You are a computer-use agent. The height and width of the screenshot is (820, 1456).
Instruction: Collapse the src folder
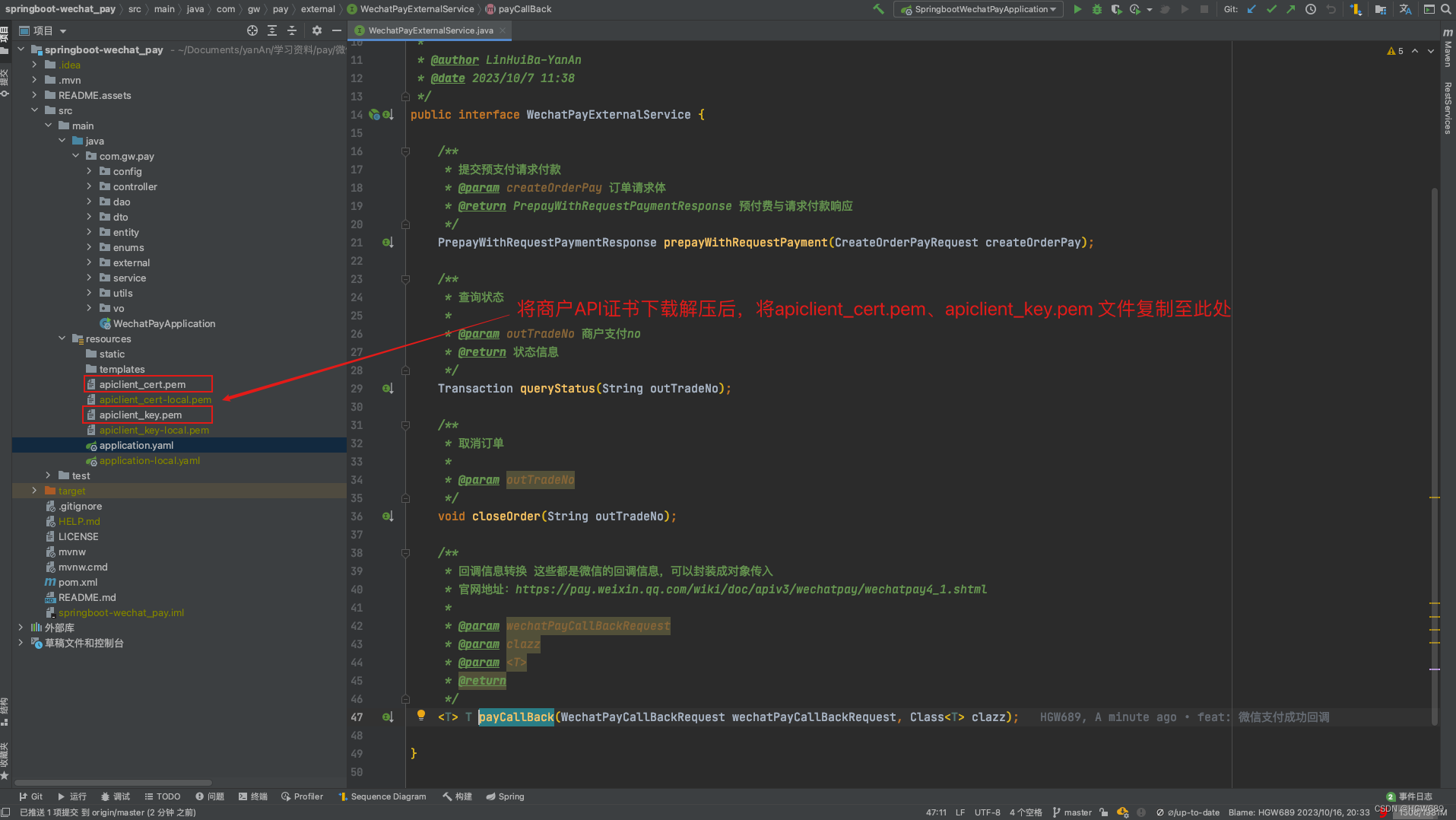click(34, 110)
